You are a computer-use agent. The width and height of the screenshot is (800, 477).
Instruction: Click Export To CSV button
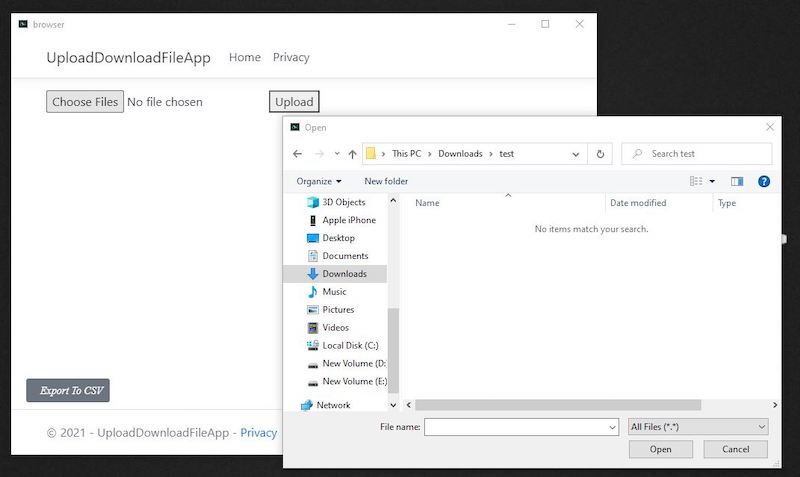click(x=68, y=390)
